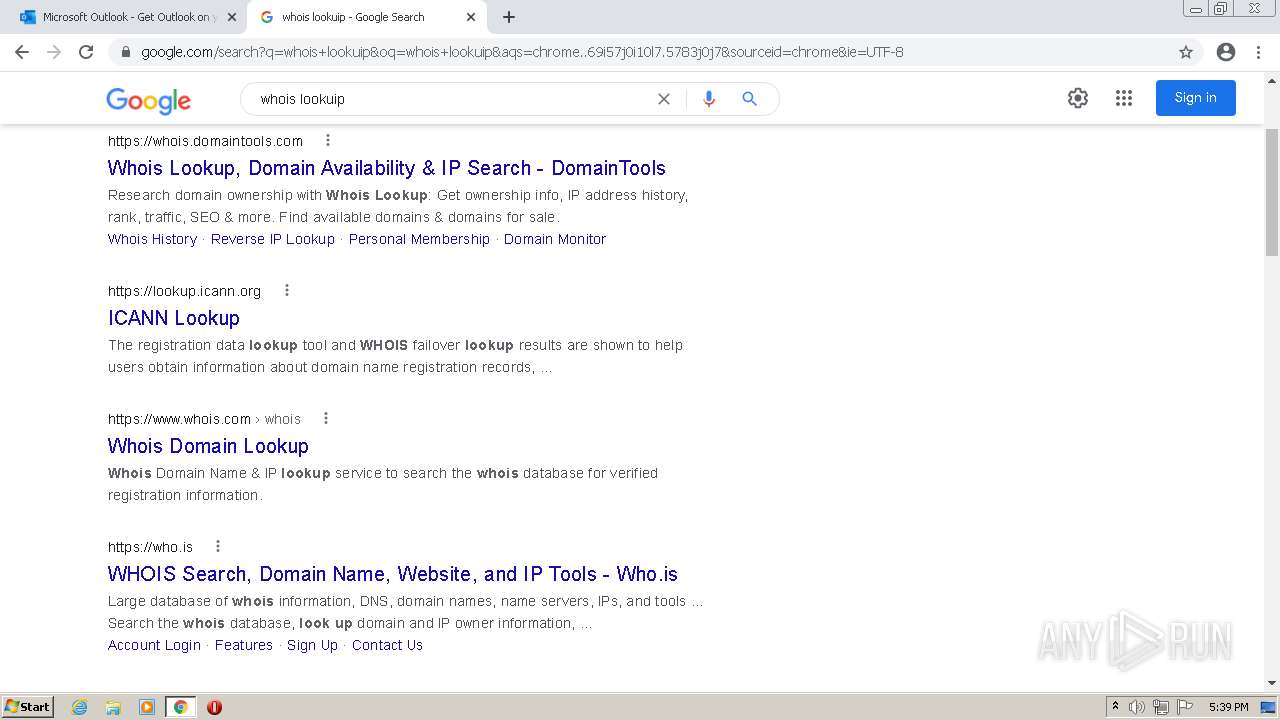The image size is (1280, 720).
Task: Open Windows Explorer folder from the taskbar
Action: coord(113,707)
